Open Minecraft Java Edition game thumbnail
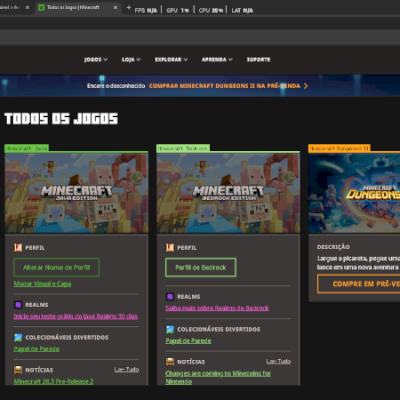 (x=76, y=193)
